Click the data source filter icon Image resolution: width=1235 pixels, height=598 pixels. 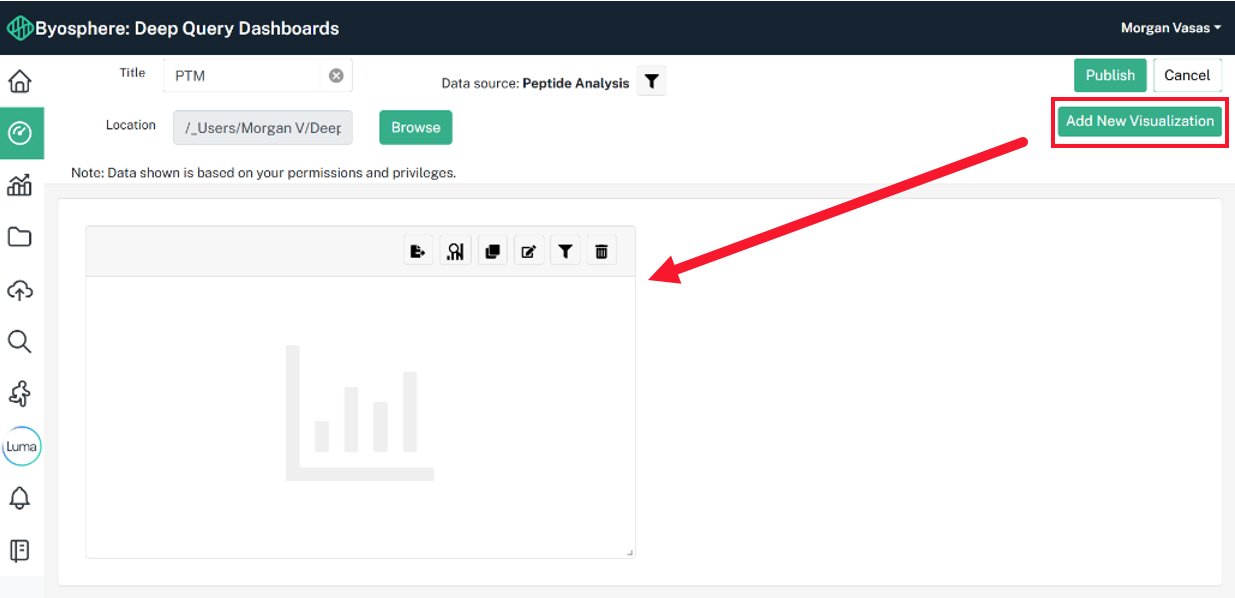[651, 82]
